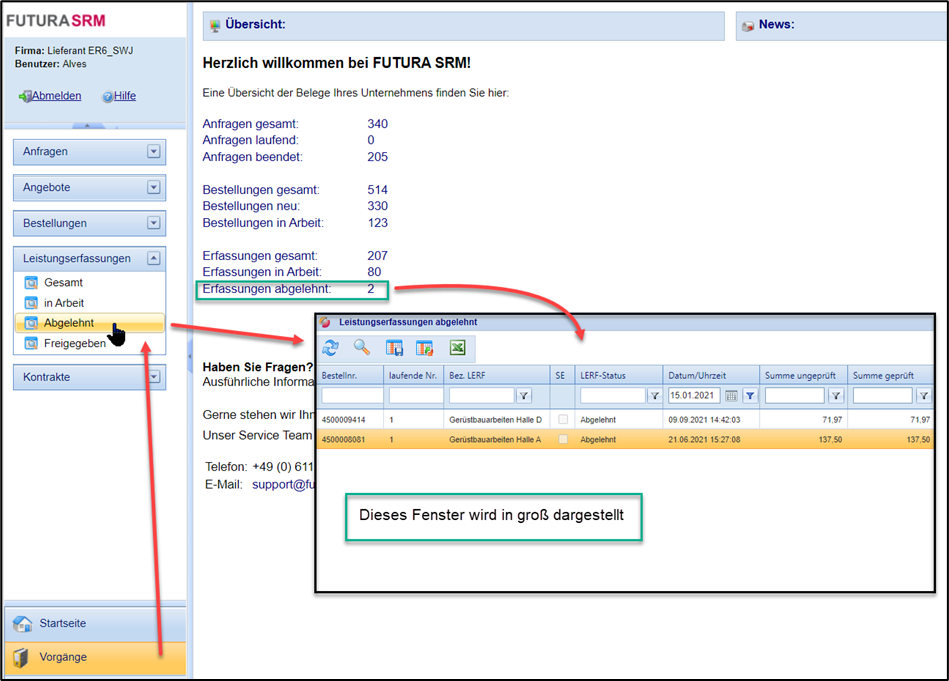Expand the Bestellungen section
Viewport: 949px width, 681px height.
[153, 224]
